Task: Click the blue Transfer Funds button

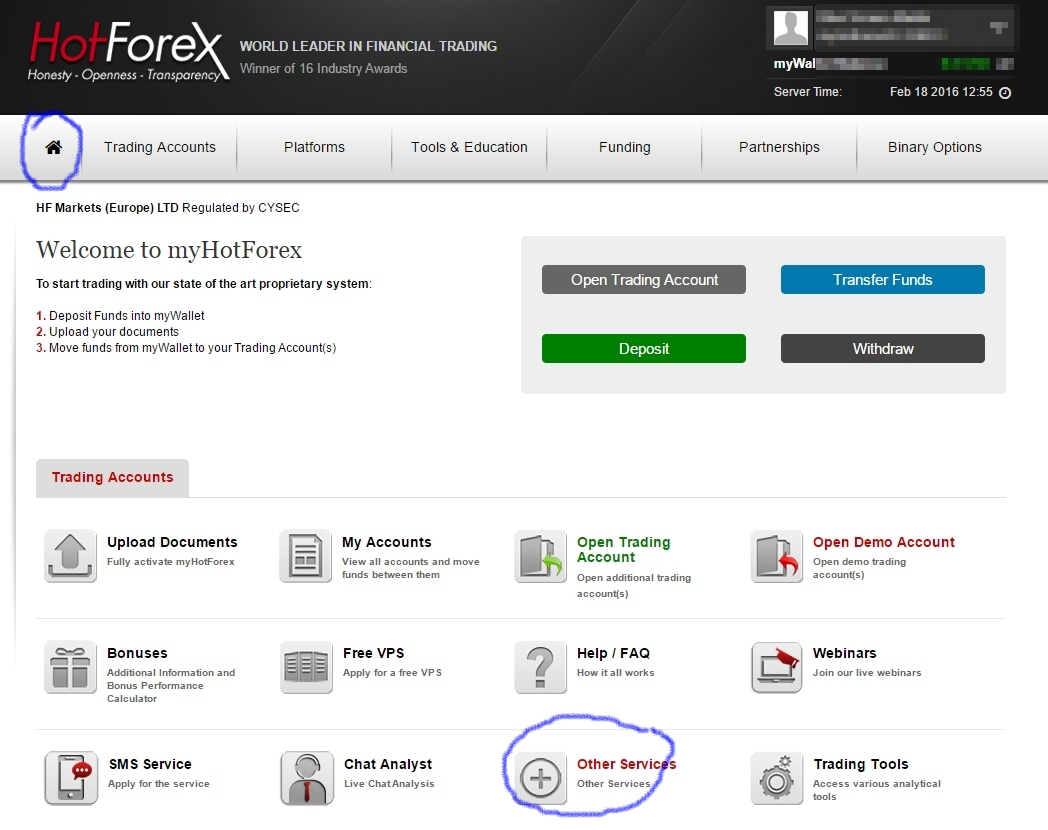Action: point(882,279)
